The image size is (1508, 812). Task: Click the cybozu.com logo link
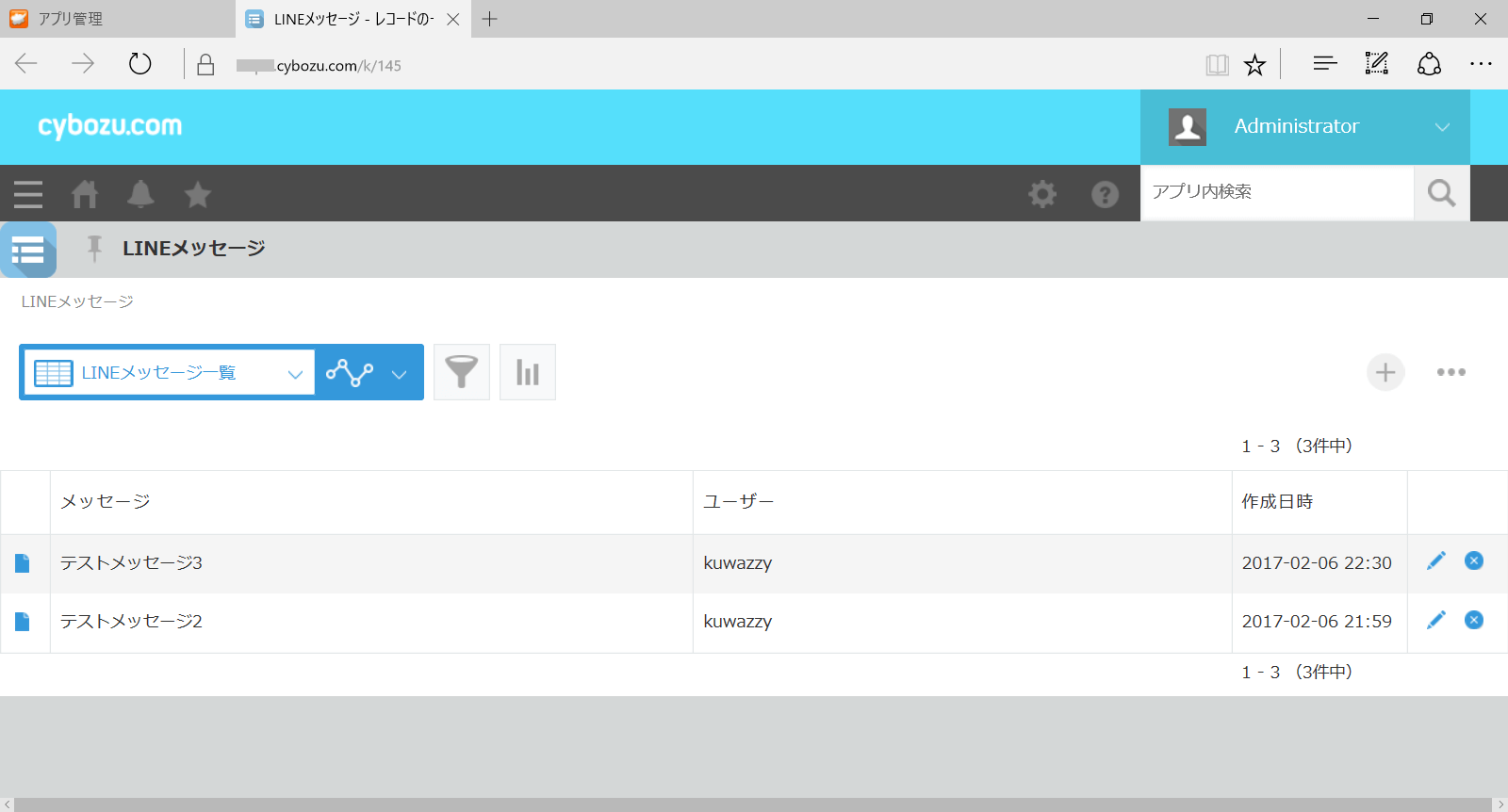coord(110,126)
